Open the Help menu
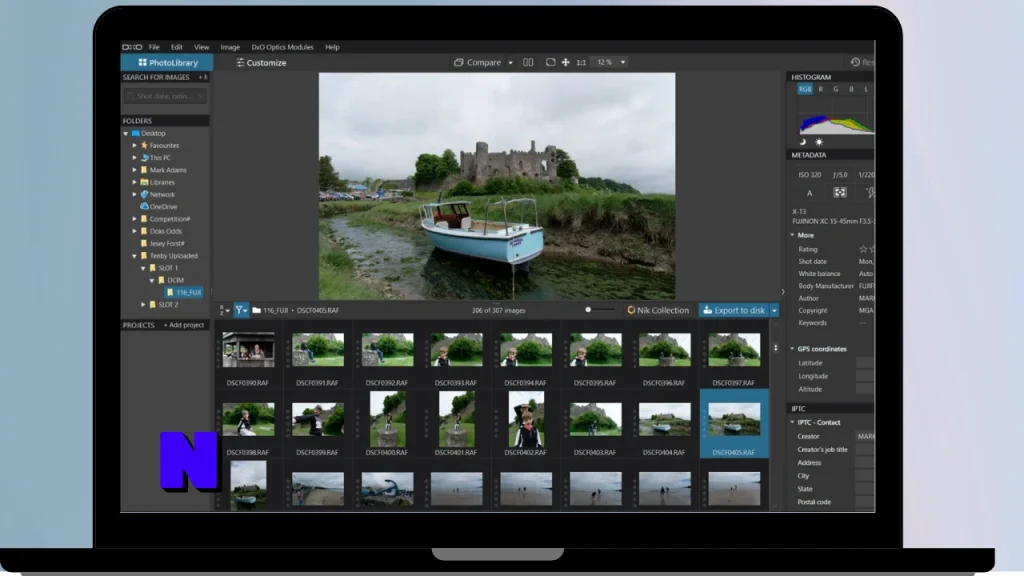The image size is (1024, 576). click(332, 47)
